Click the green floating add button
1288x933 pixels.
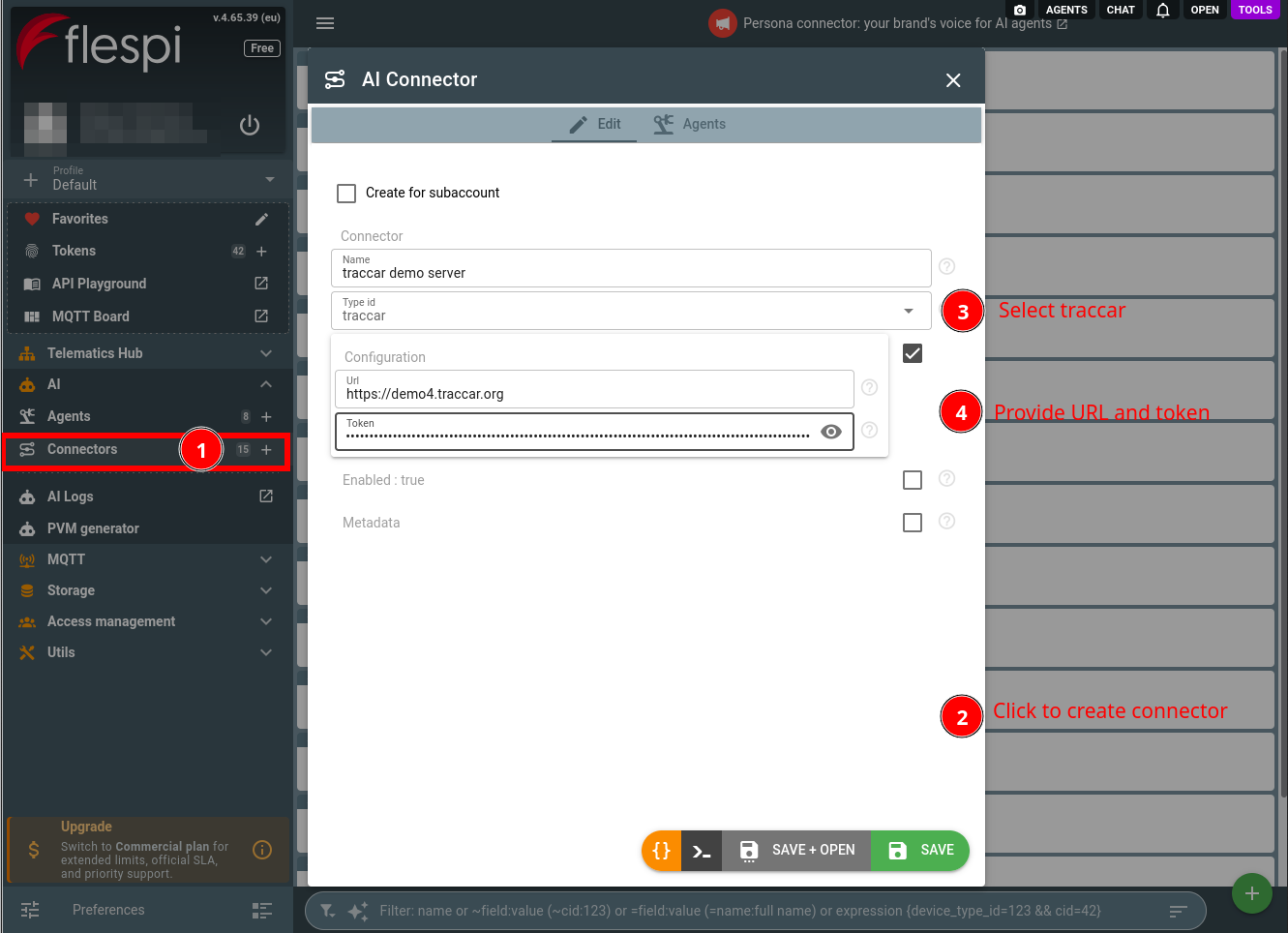1252,893
